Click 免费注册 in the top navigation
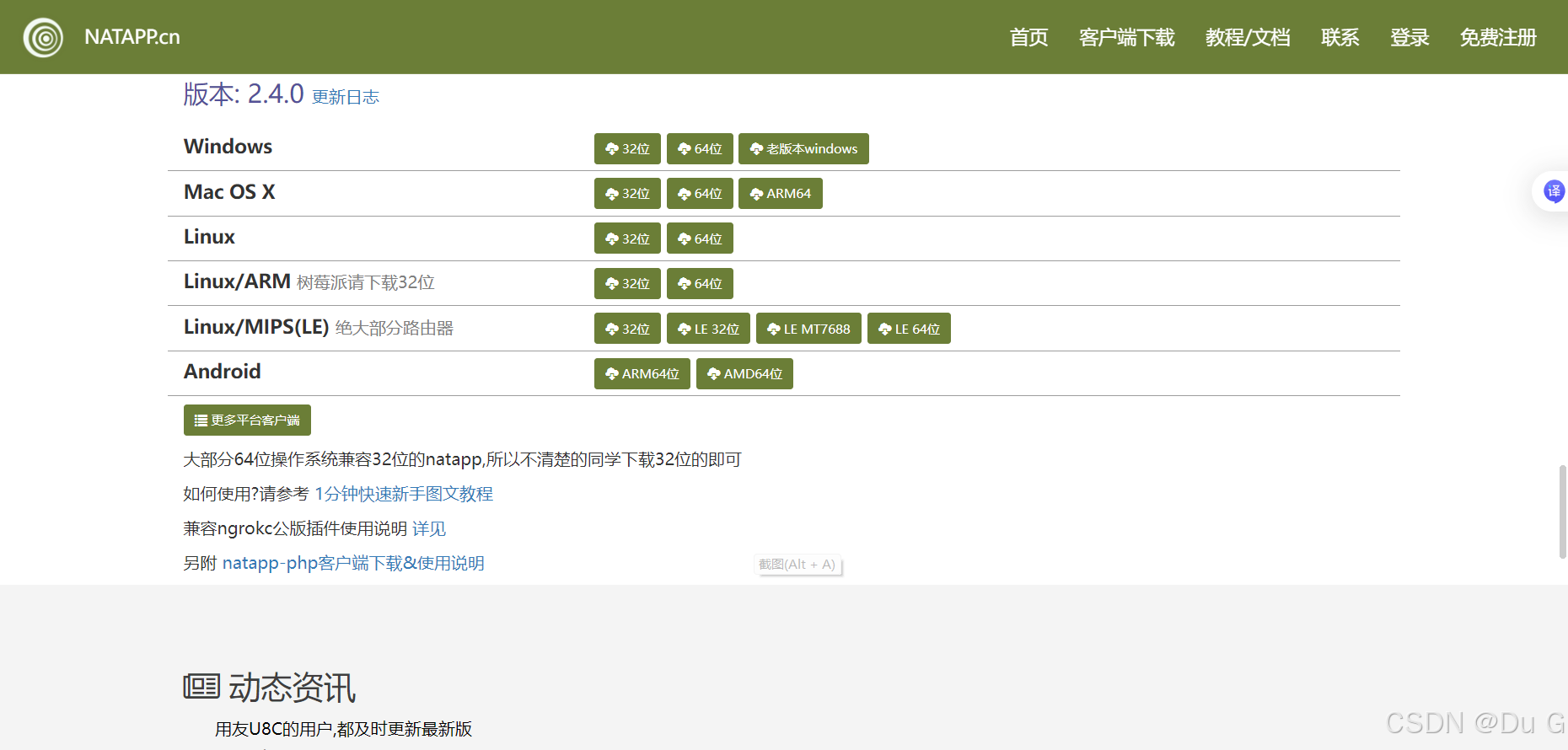The height and width of the screenshot is (750, 1568). [1498, 37]
